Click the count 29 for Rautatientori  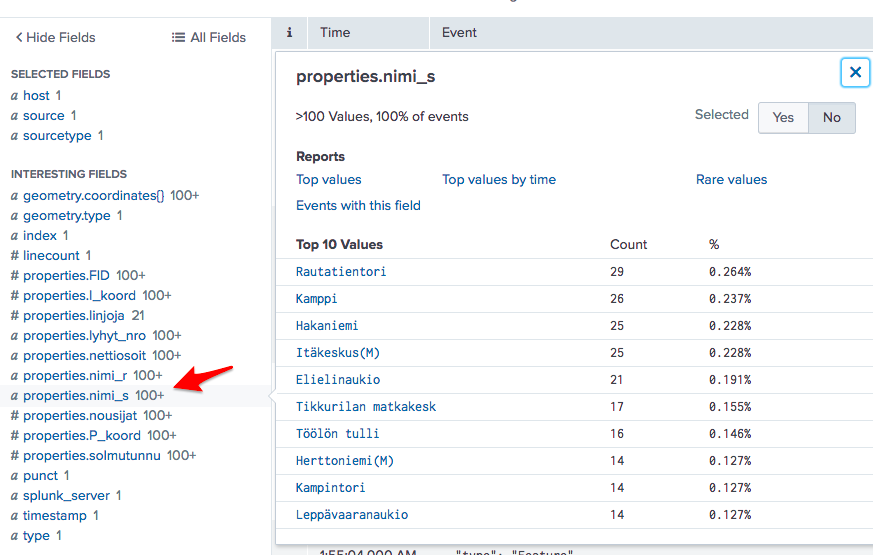click(x=617, y=272)
